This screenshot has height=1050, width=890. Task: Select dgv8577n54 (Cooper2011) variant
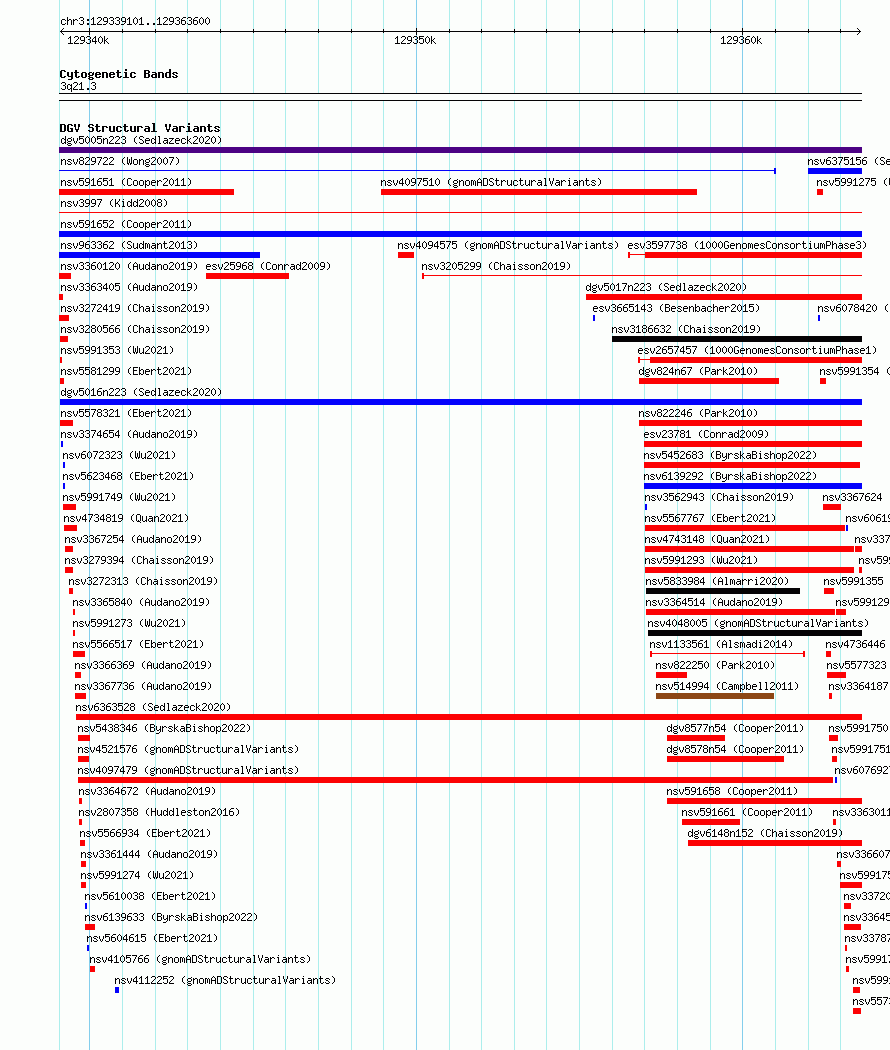735,728
